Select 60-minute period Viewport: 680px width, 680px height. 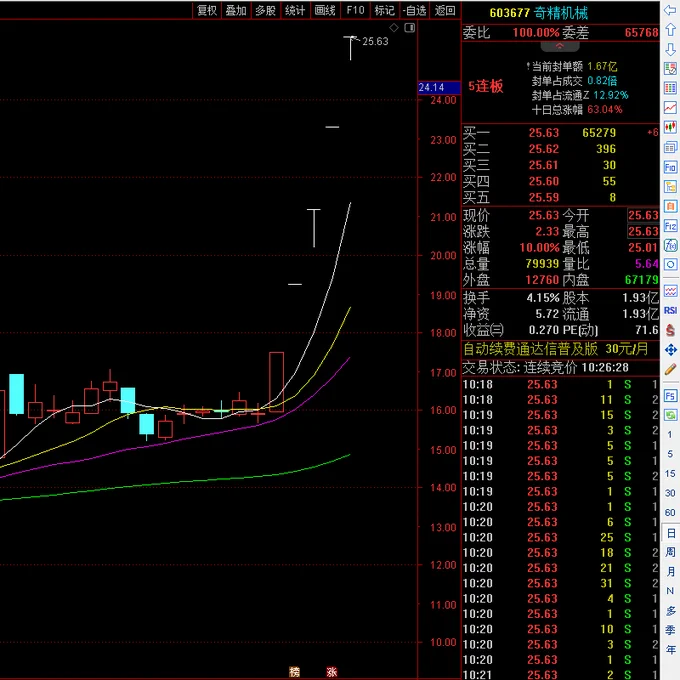pos(670,513)
